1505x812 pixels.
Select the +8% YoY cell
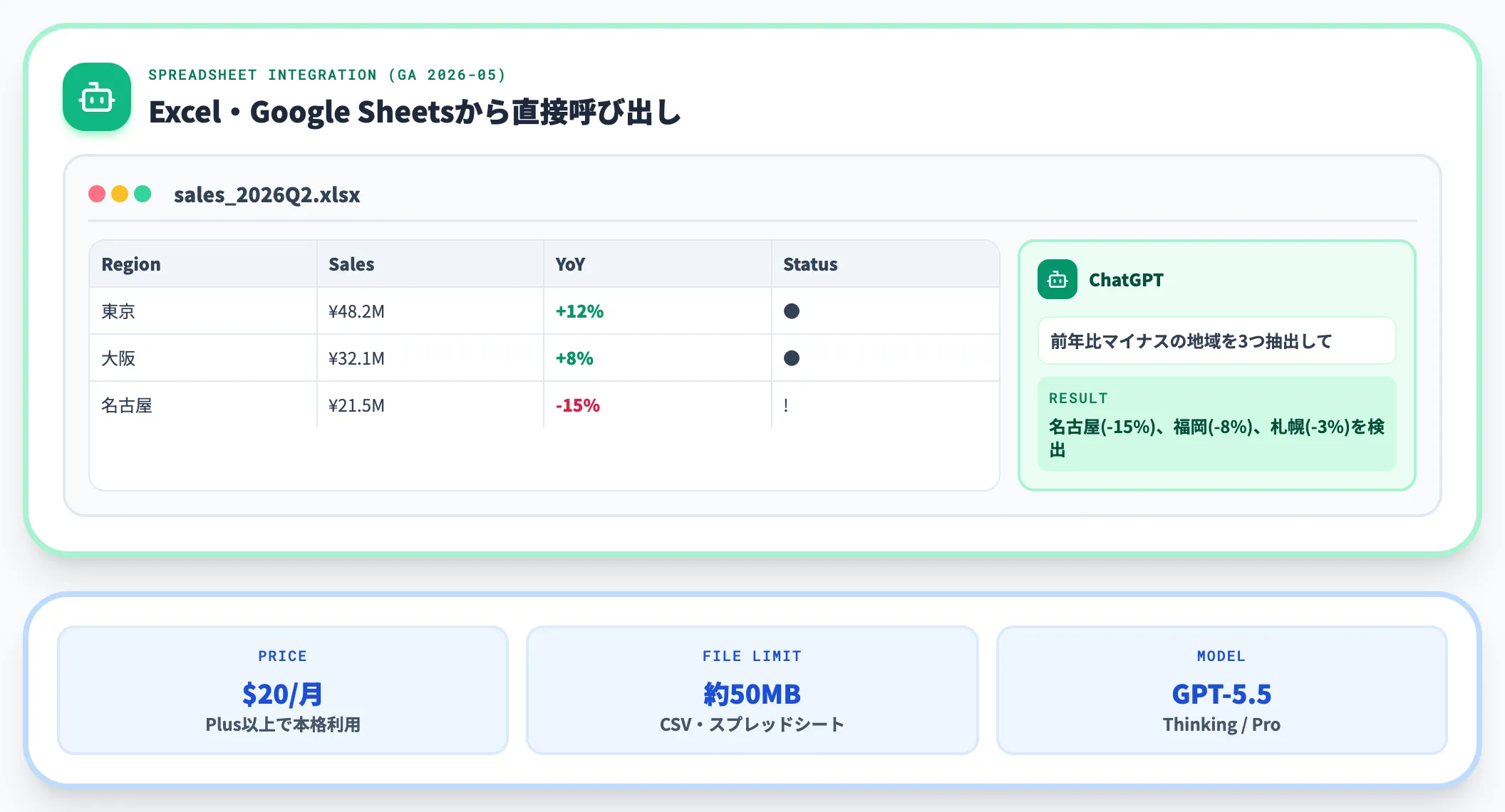(x=658, y=358)
